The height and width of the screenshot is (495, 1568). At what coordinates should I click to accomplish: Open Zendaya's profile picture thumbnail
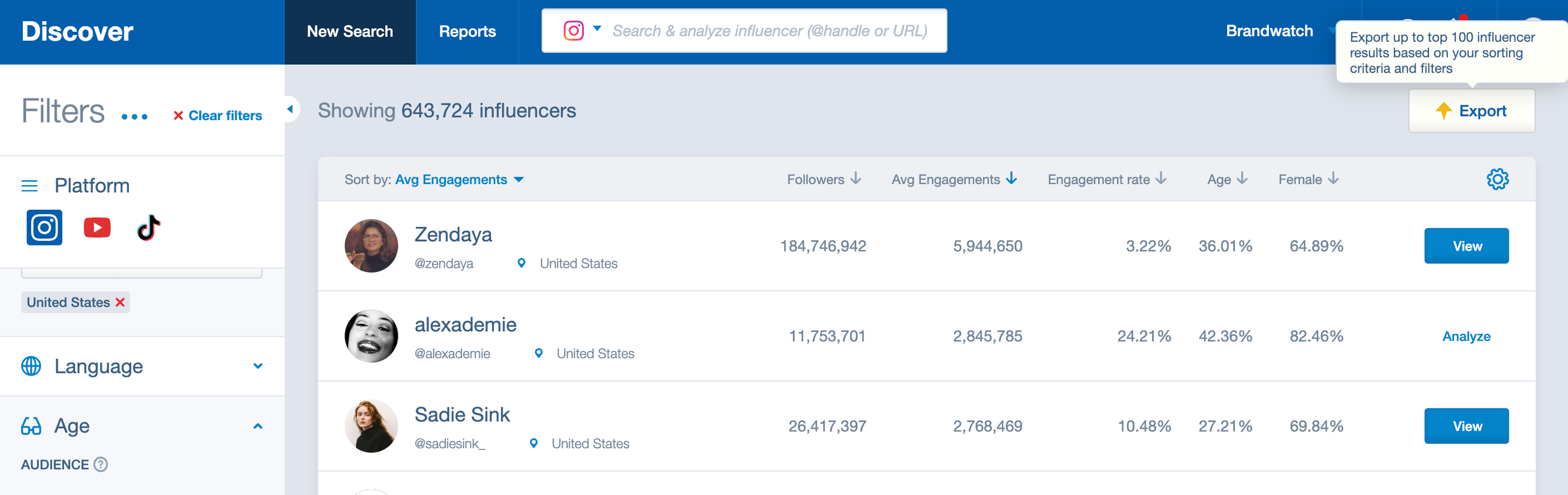coord(371,246)
